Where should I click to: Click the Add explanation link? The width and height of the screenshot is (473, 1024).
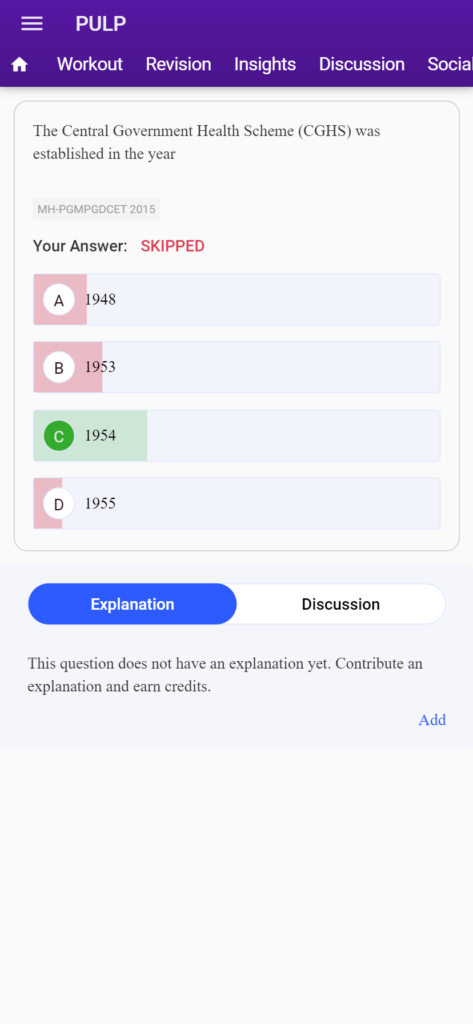pos(432,720)
